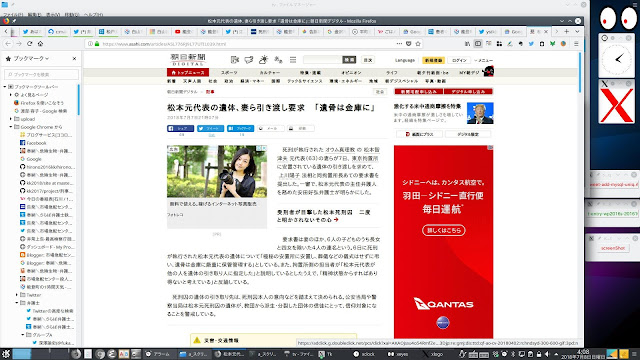Expand よく見るページ folder

click(x=11, y=95)
